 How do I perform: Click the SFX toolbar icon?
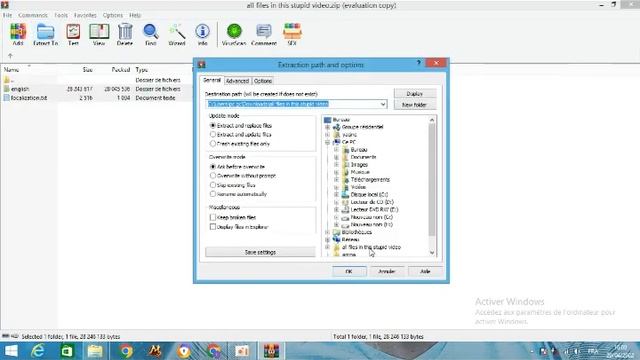(x=292, y=31)
